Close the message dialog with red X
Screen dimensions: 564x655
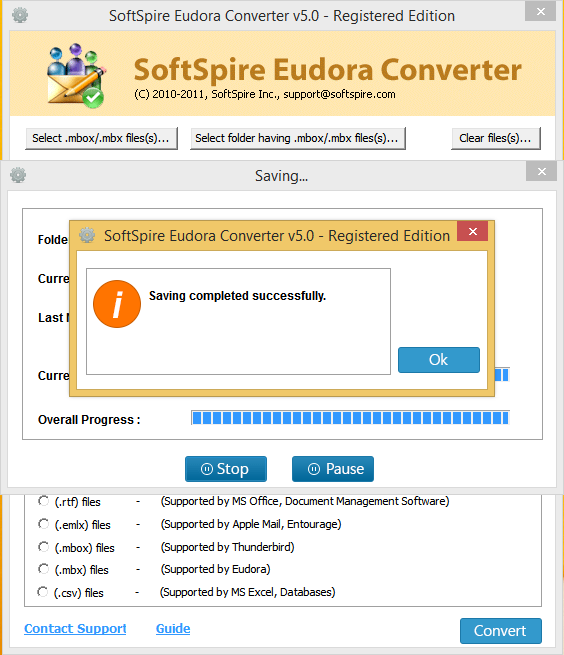point(473,231)
